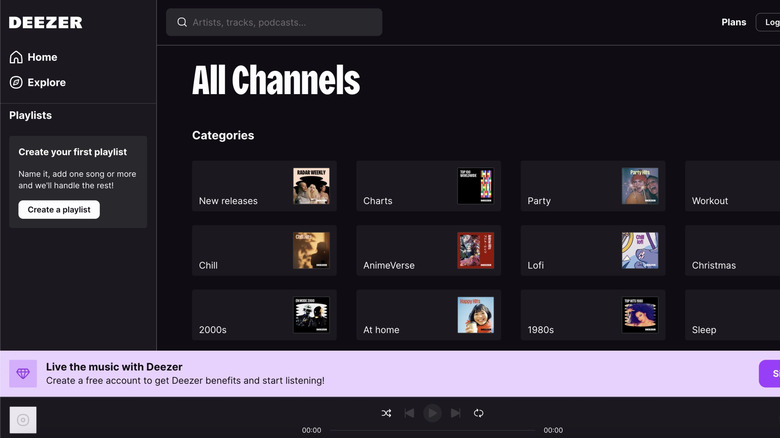Open the Plans page
Image resolution: width=780 pixels, height=438 pixels.
coord(734,22)
